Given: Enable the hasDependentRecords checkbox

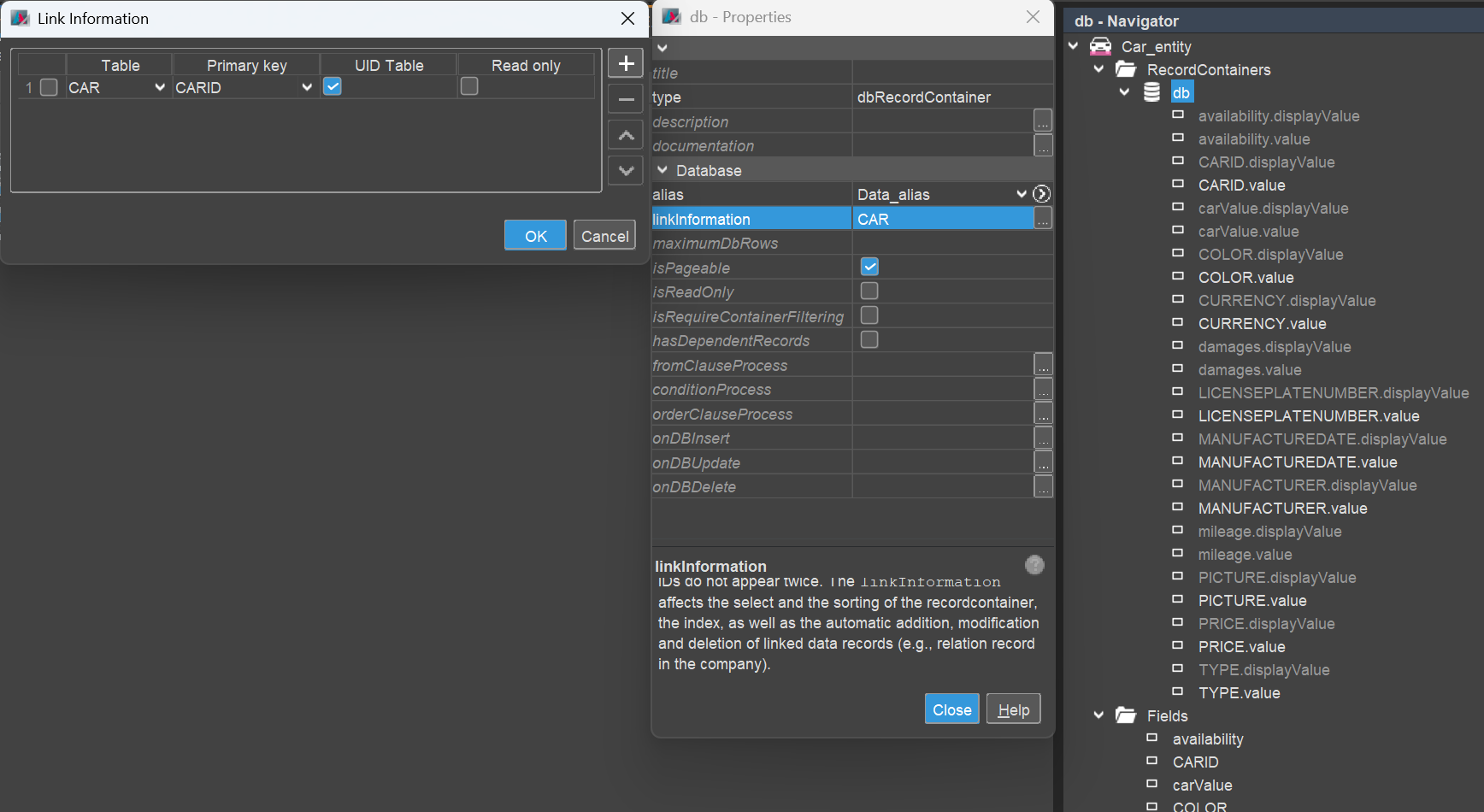Looking at the screenshot, I should (x=869, y=340).
